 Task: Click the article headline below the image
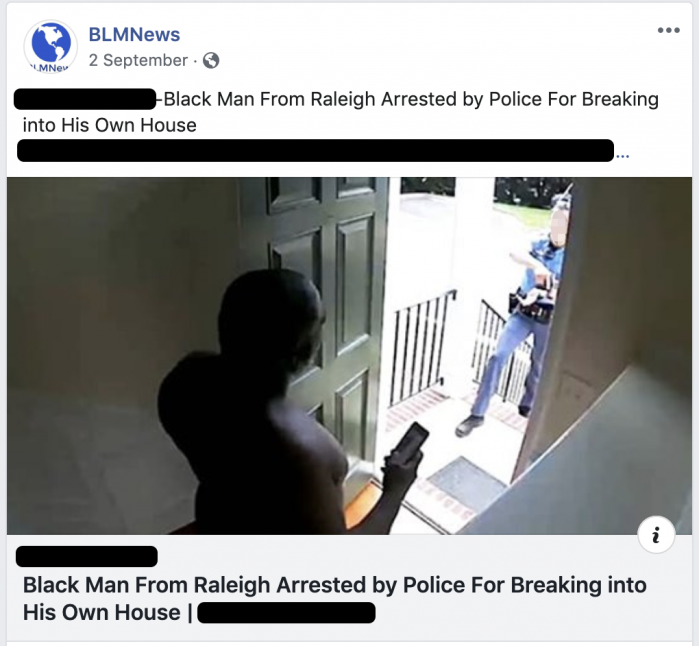tap(334, 598)
